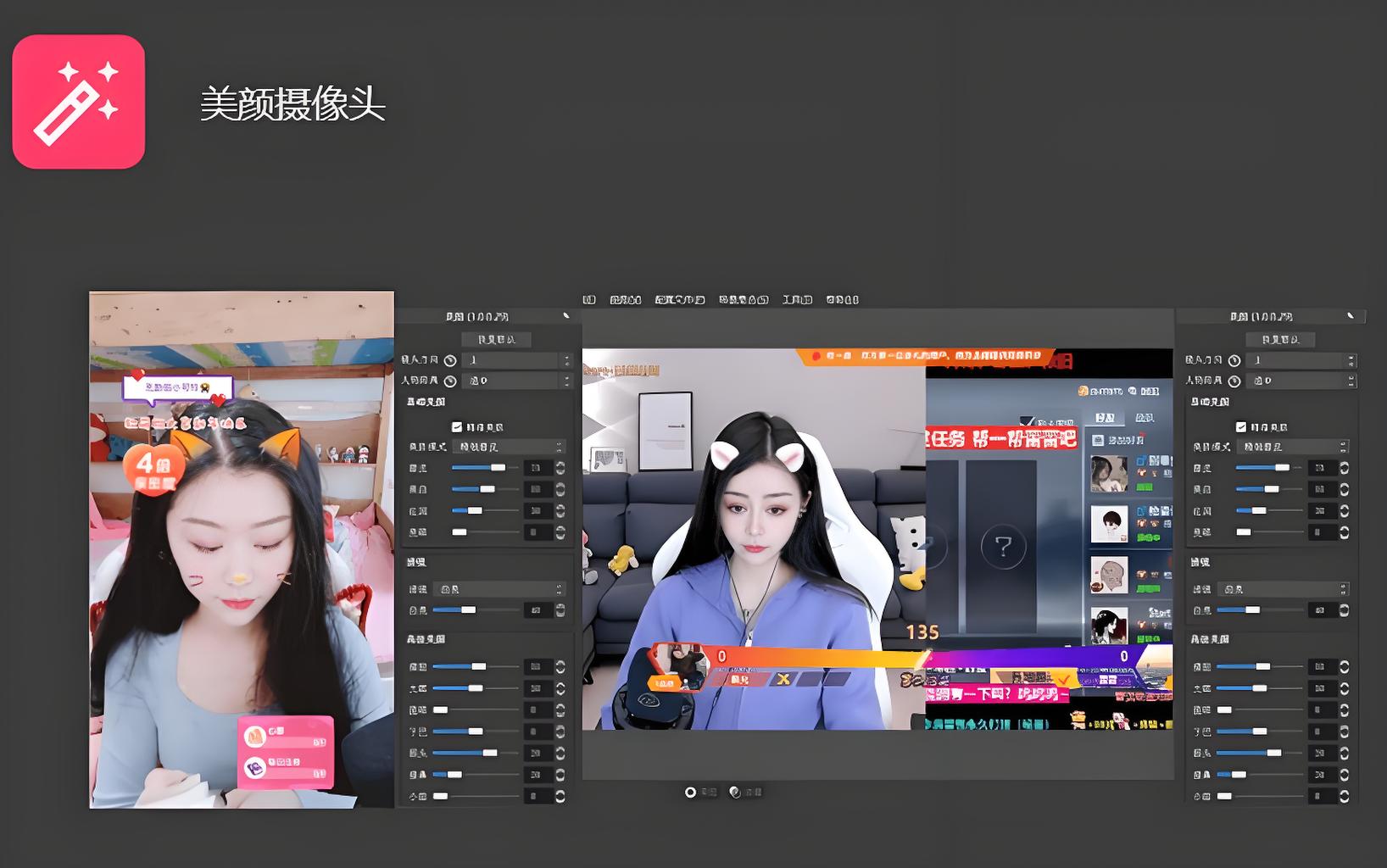The width and height of the screenshot is (1387, 868).
Task: Open the second combo box in the left panel
Action: 517,381
